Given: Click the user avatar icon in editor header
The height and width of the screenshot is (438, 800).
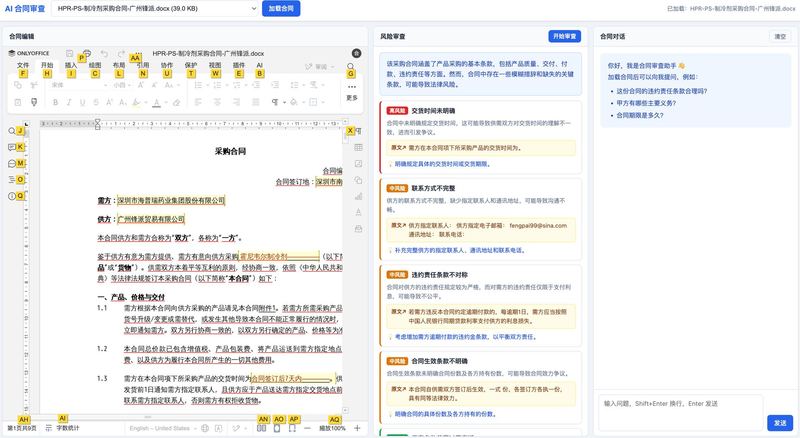Looking at the screenshot, I should [357, 53].
